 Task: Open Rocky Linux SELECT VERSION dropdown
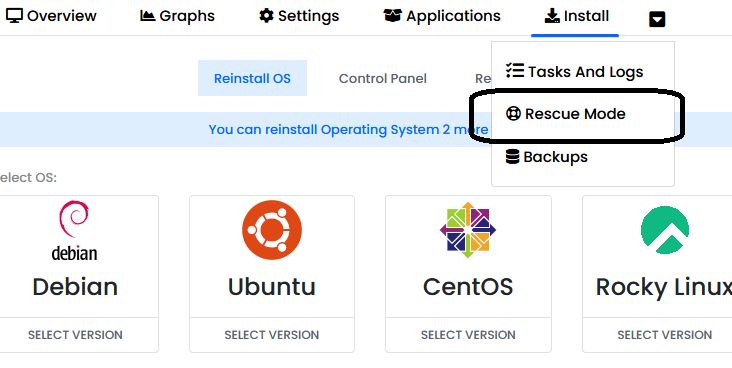coord(665,335)
